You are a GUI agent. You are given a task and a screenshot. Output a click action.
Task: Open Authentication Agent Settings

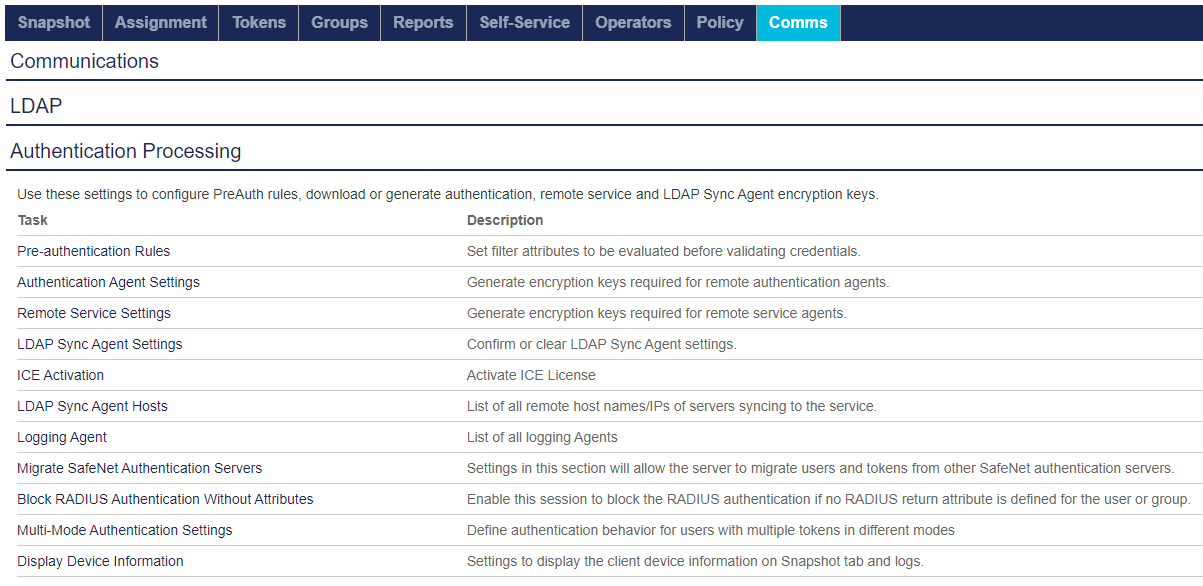pyautogui.click(x=108, y=282)
